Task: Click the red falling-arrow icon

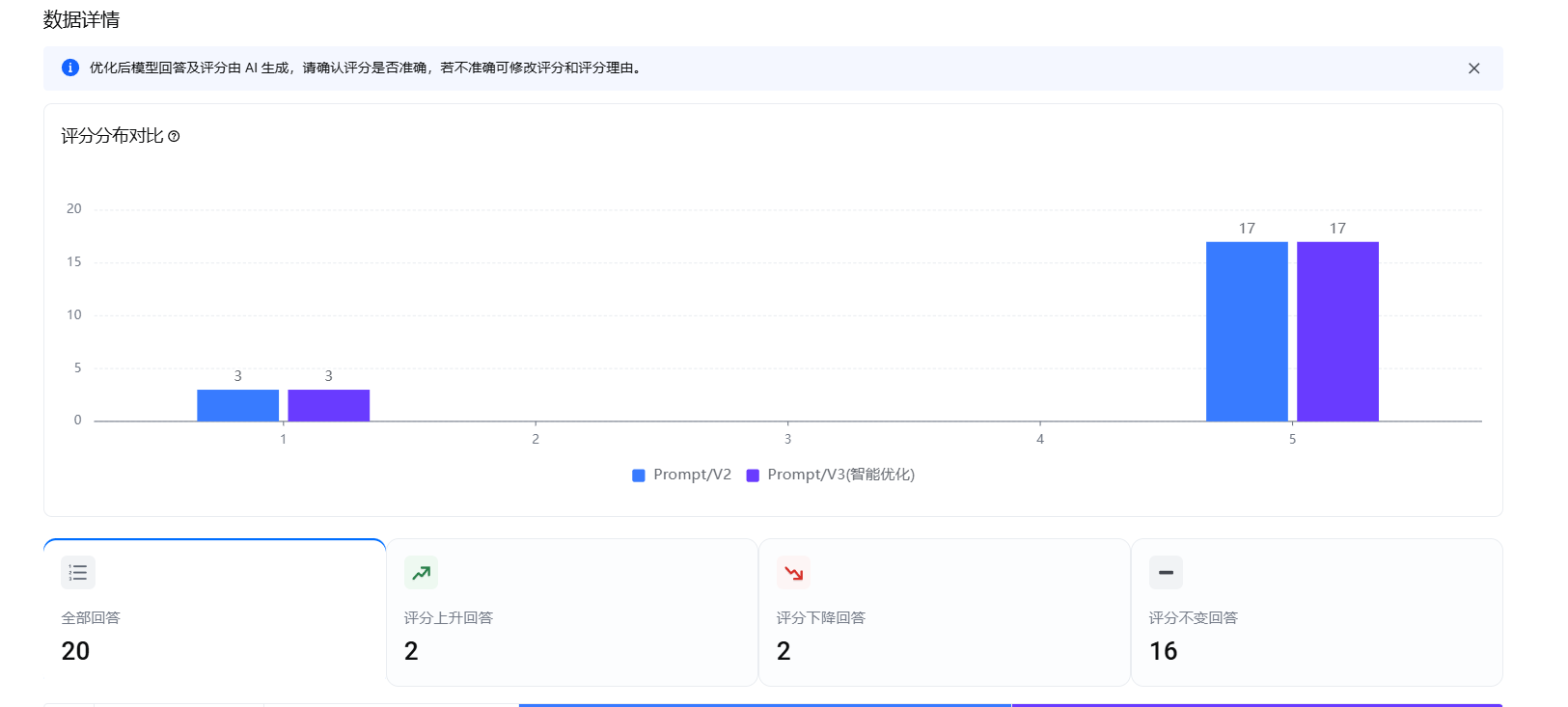Action: [793, 573]
